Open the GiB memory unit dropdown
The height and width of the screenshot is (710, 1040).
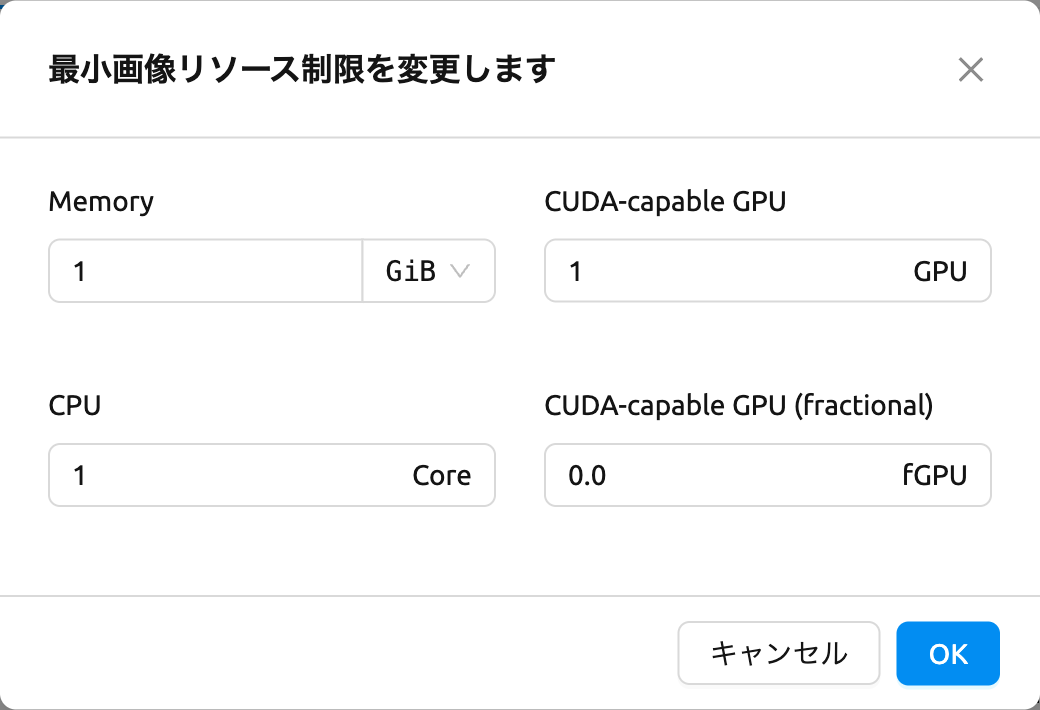coord(428,271)
